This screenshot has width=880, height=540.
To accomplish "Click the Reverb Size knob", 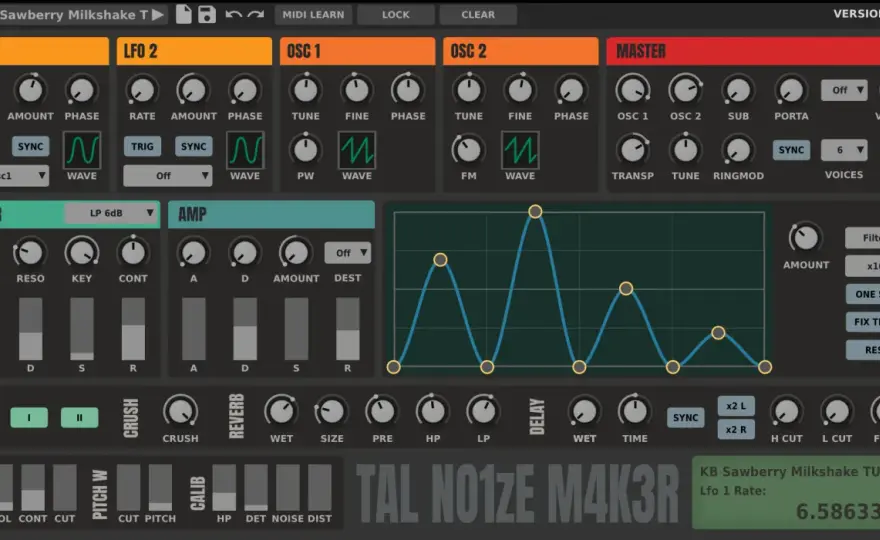I will [x=331, y=412].
